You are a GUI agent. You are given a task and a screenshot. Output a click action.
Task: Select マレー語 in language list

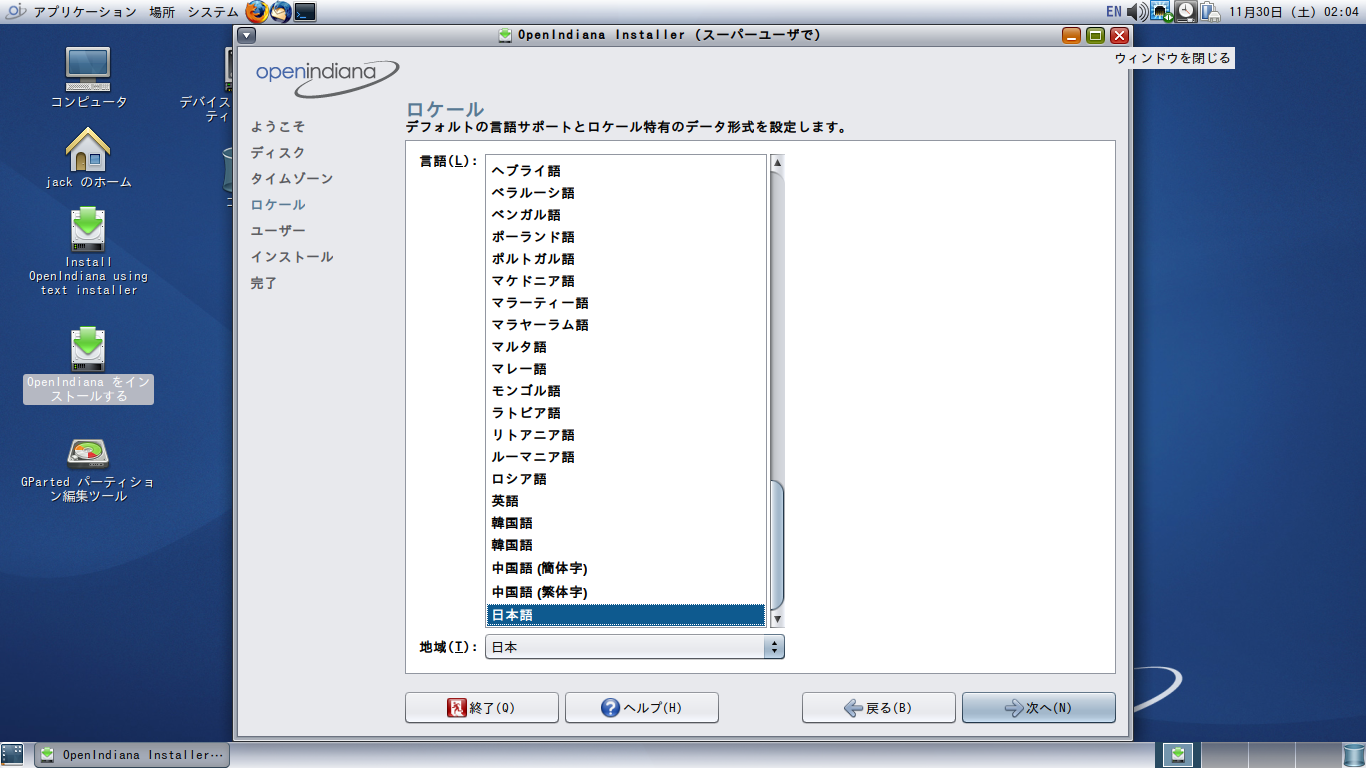[x=626, y=369]
